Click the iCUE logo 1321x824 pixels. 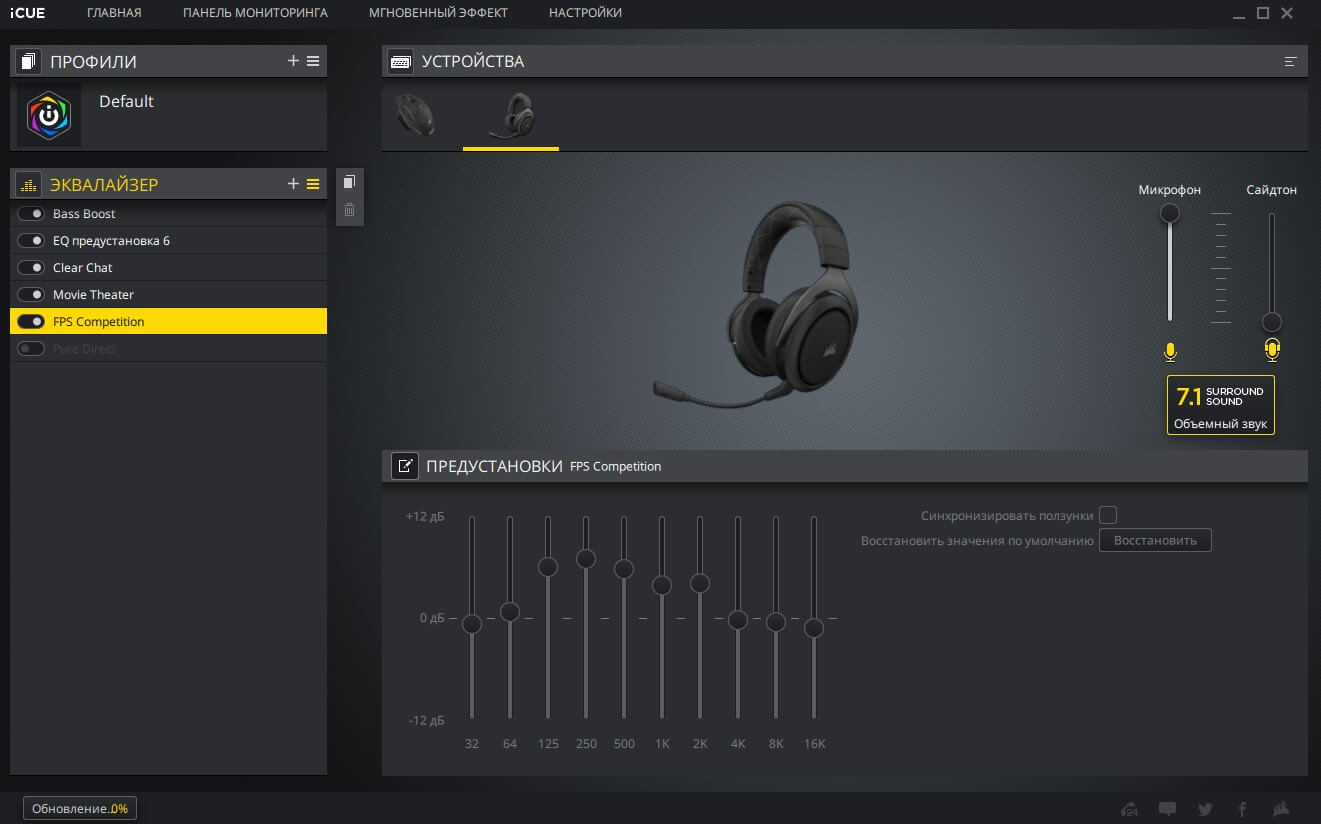point(27,13)
